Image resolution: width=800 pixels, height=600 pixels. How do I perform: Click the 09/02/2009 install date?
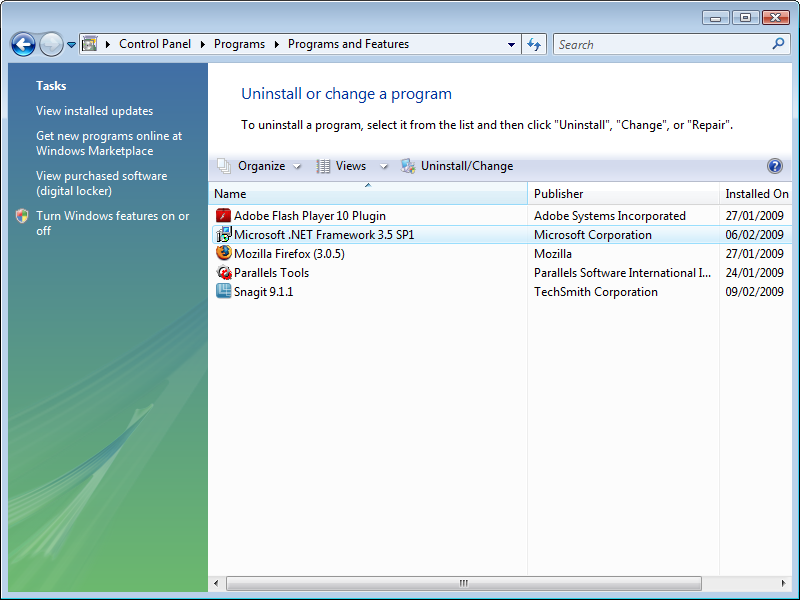754,292
